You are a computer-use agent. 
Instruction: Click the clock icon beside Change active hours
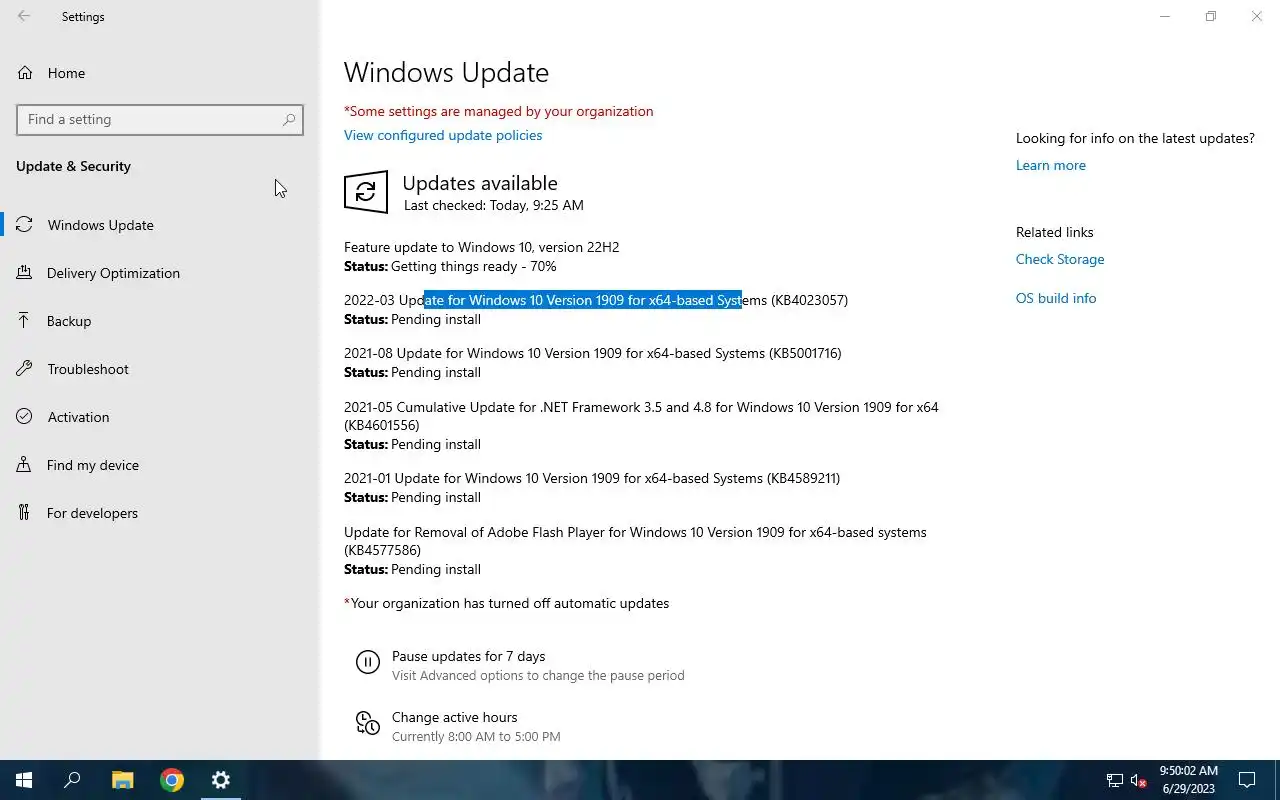pos(368,723)
